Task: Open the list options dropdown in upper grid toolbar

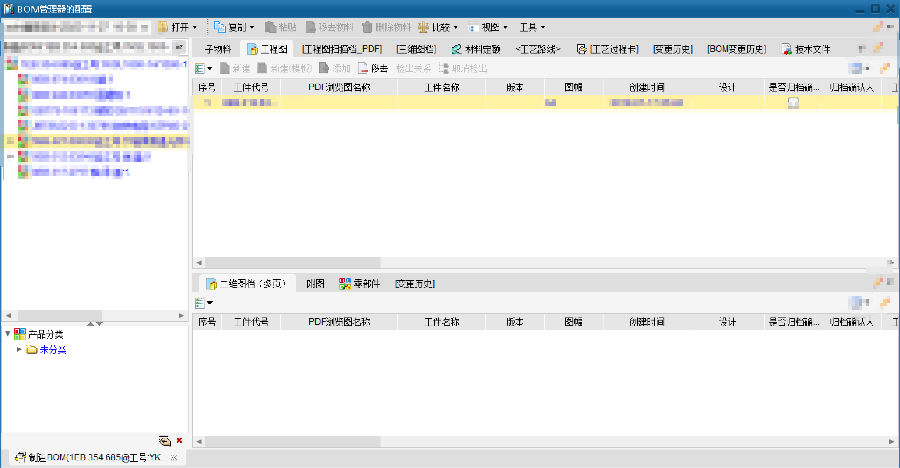Action: pyautogui.click(x=203, y=68)
